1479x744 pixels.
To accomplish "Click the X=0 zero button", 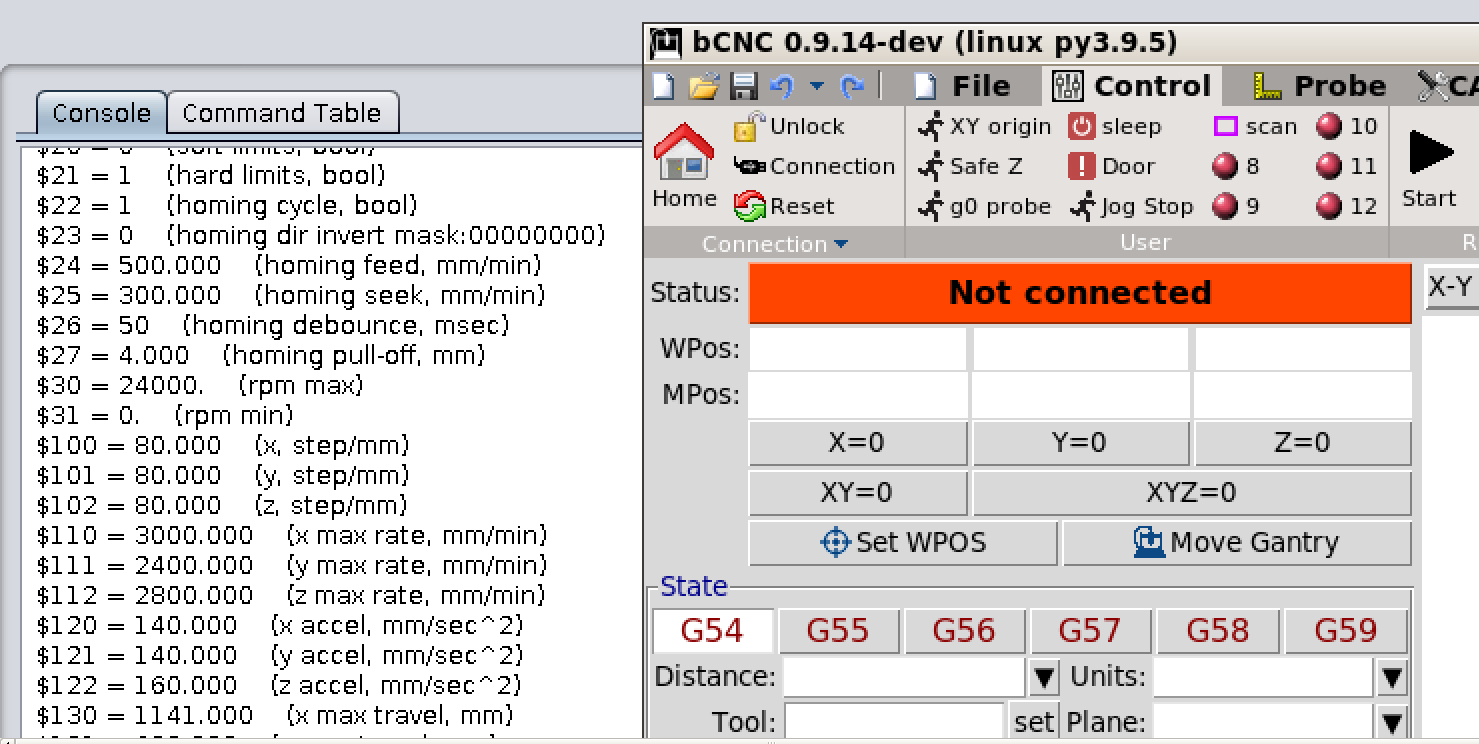I will 857,443.
